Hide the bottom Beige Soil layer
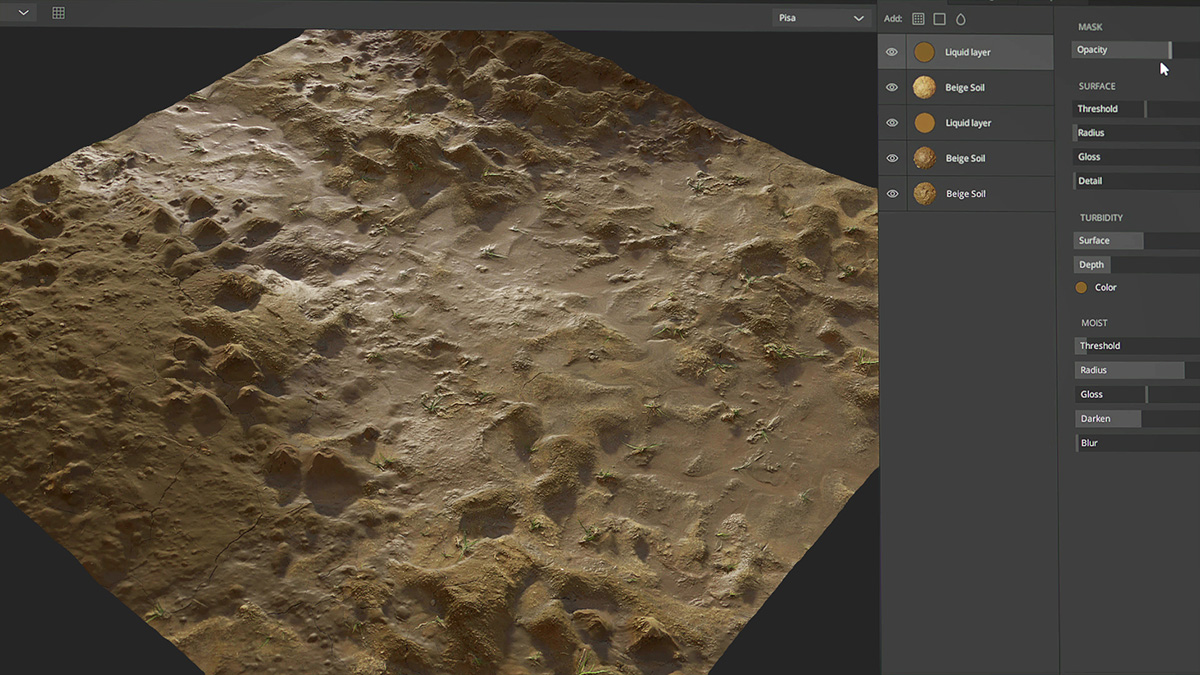1200x675 pixels. pos(891,193)
